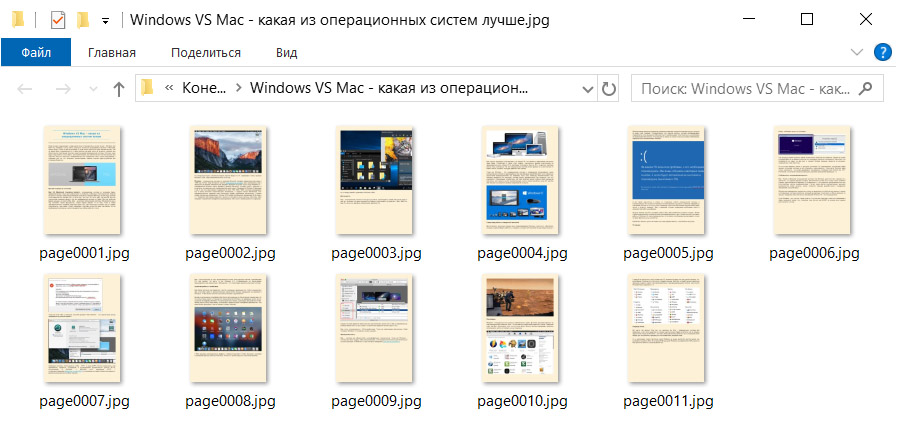The height and width of the screenshot is (441, 897).
Task: Select the page0010.jpg thumbnail
Action: tap(520, 328)
